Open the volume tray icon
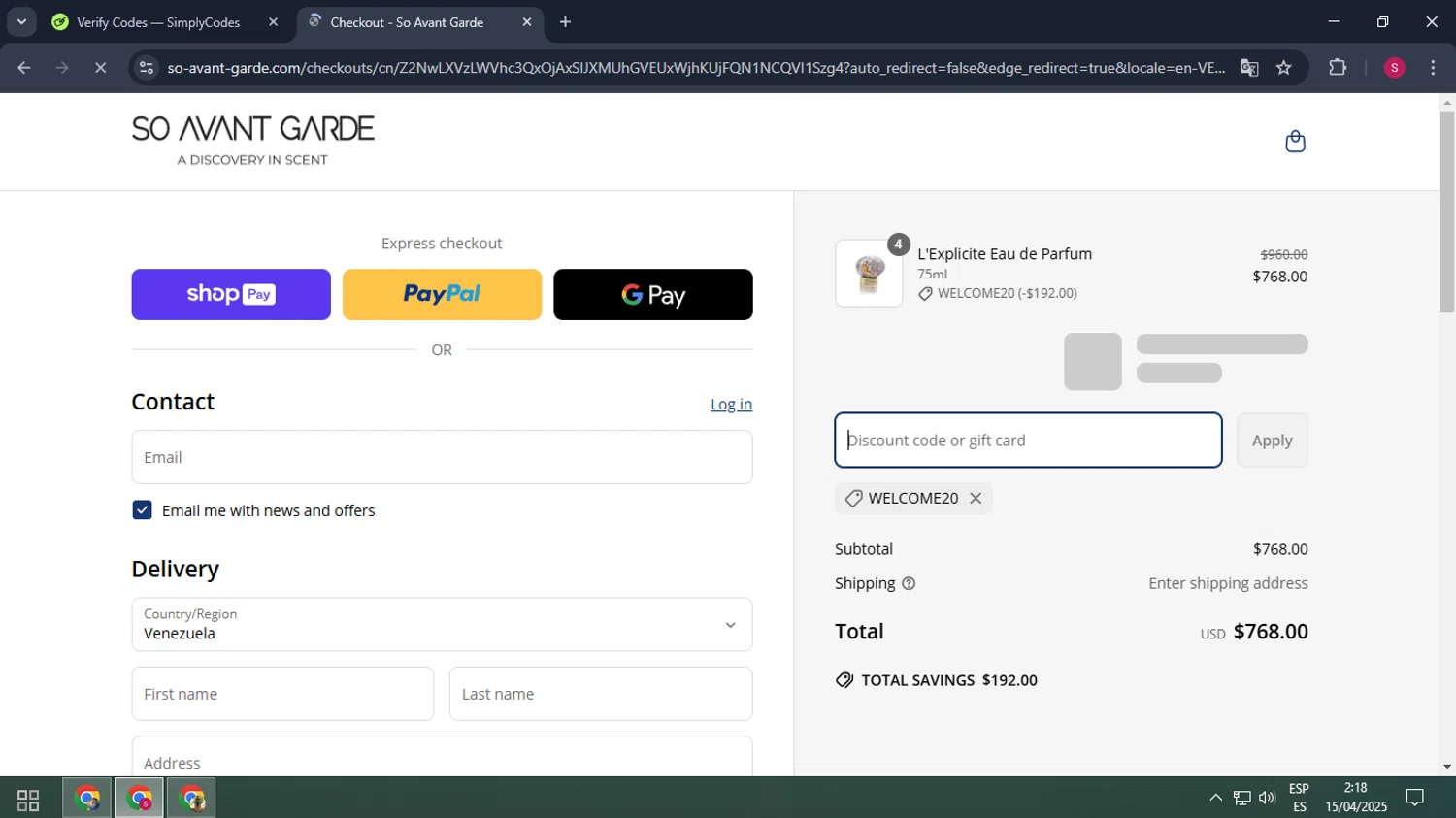Screen dimensions: 1456x818 point(1267,798)
